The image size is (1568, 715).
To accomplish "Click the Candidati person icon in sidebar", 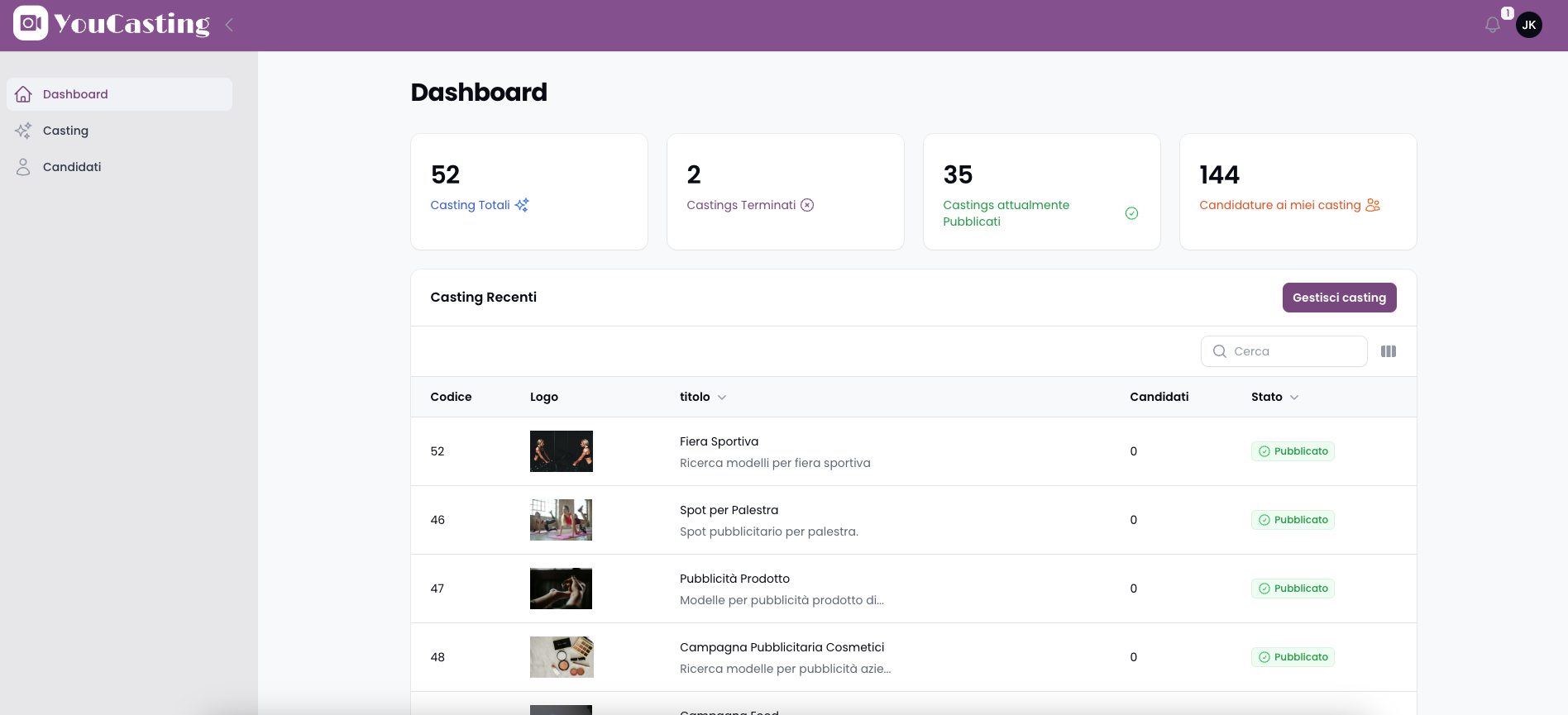I will tap(23, 167).
